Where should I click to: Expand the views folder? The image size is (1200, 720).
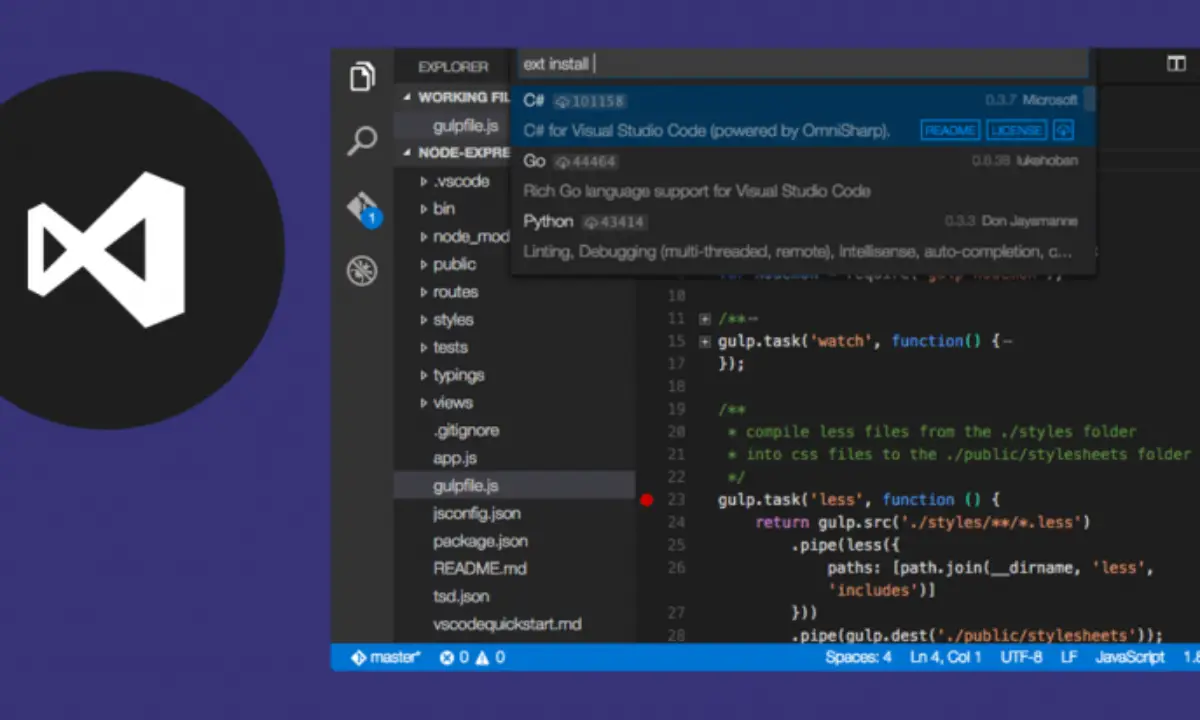click(x=424, y=403)
